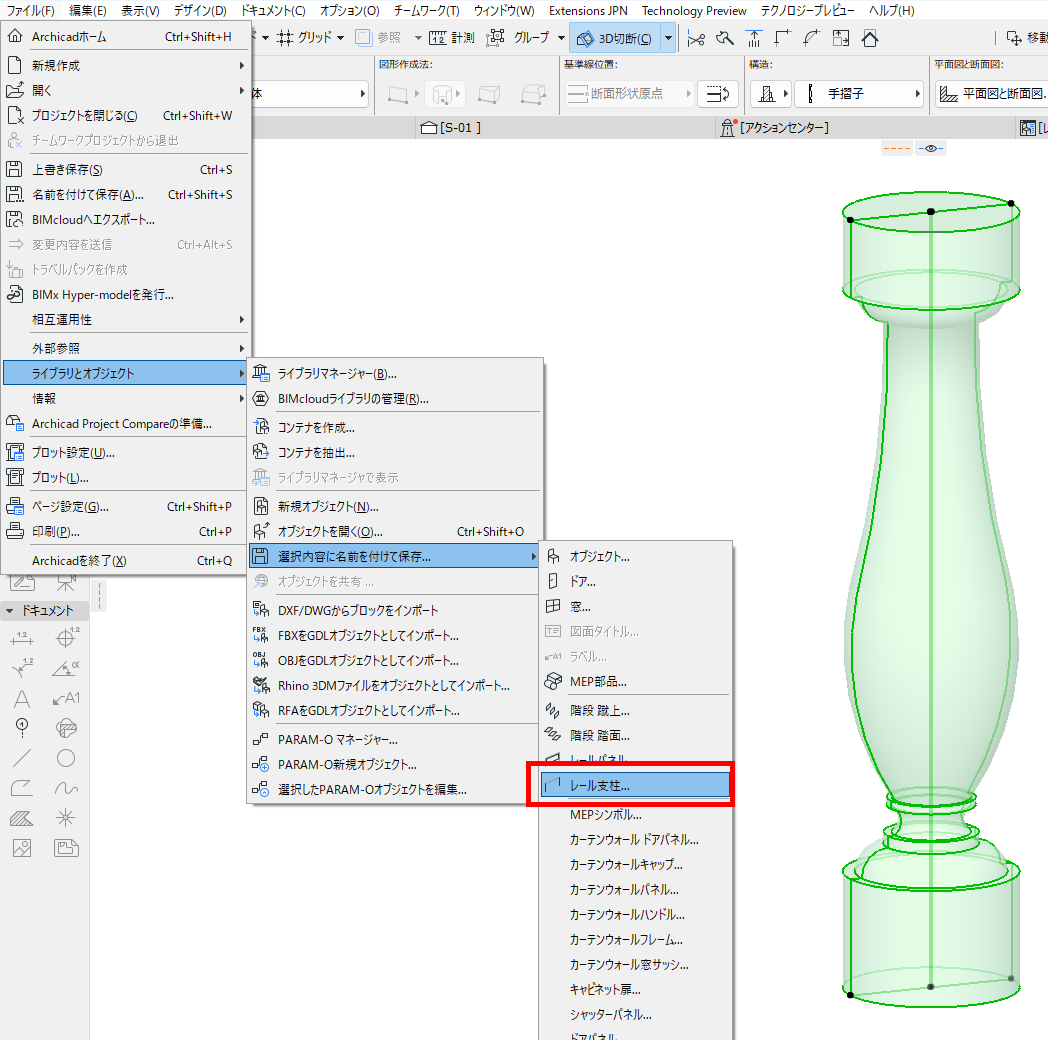The image size is (1048, 1040).
Task: Open the 手摺子 structure dropdown
Action: click(x=859, y=94)
